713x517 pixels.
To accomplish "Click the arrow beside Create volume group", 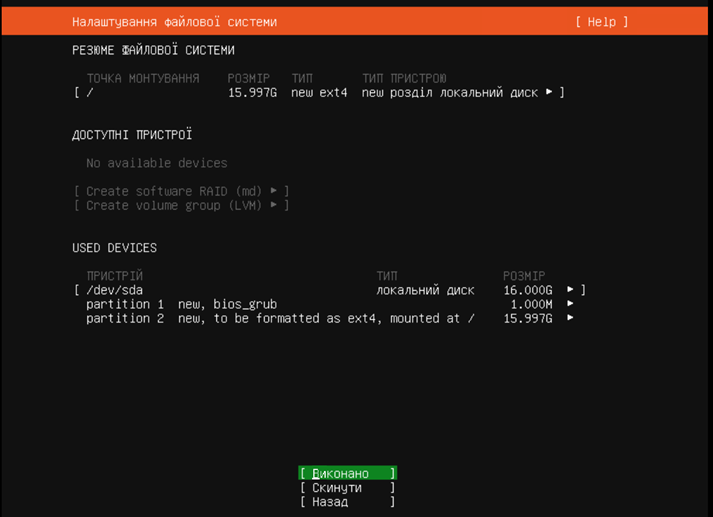I will (274, 205).
